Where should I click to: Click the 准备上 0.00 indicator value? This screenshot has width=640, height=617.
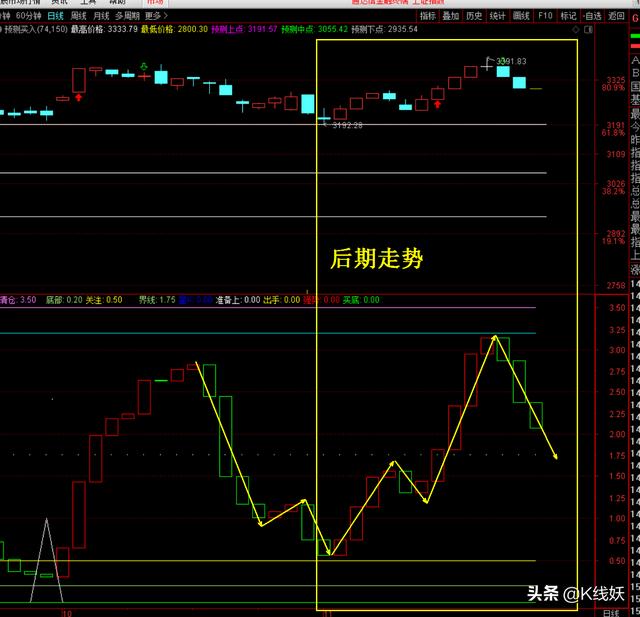(238, 300)
